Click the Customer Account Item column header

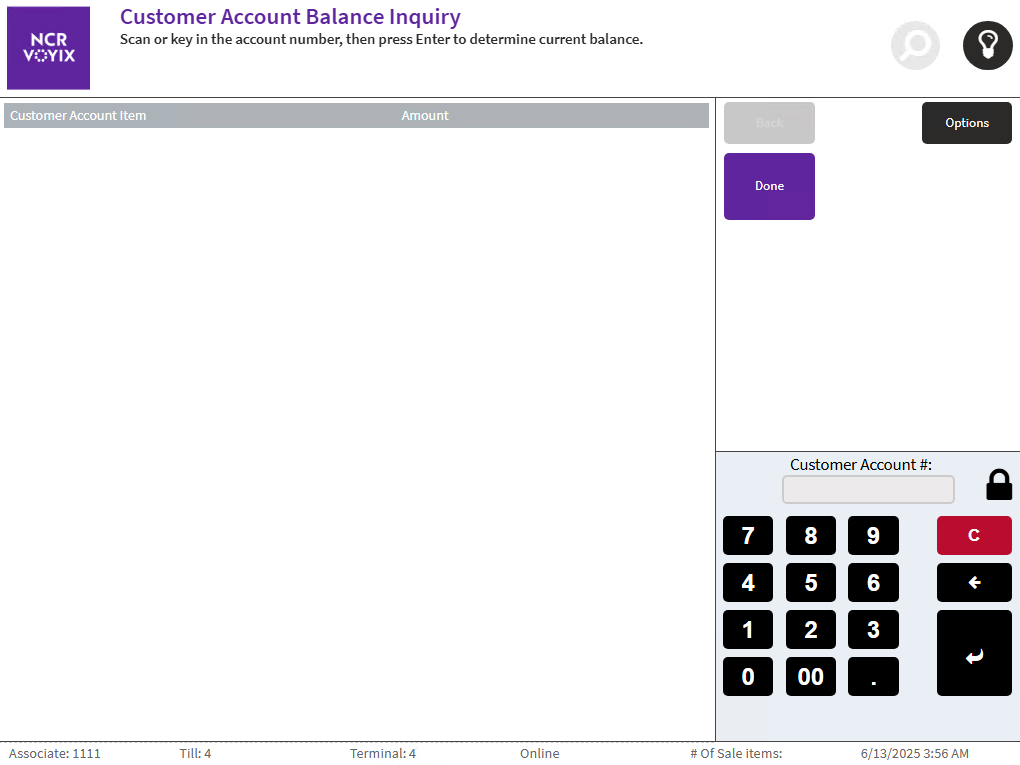click(x=78, y=116)
